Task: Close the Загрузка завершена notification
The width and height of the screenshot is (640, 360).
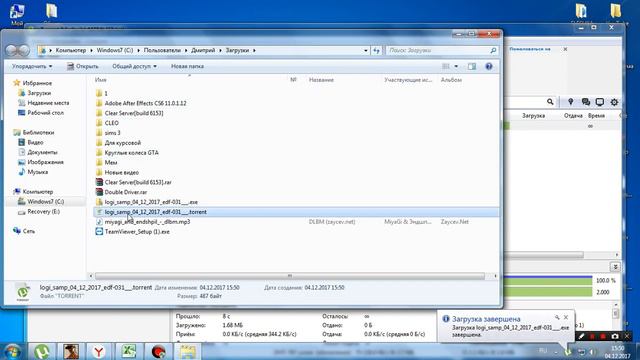Action: [x=566, y=317]
